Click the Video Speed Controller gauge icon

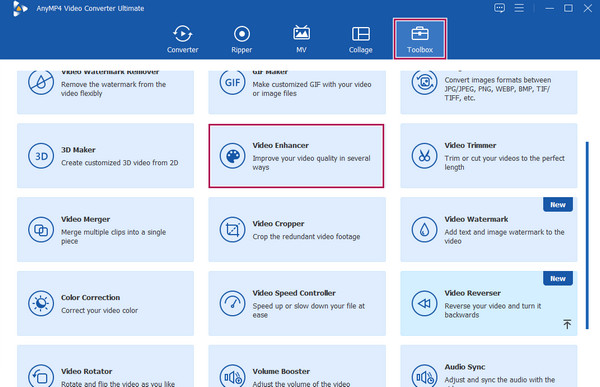tap(232, 304)
